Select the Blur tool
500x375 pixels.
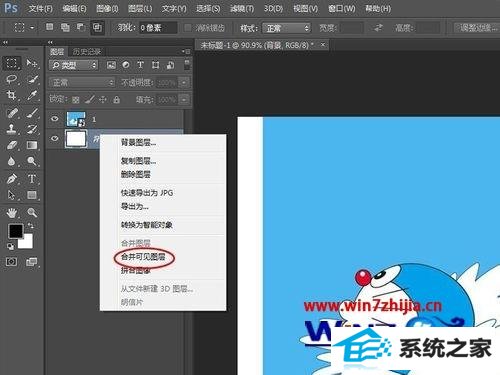[12, 161]
